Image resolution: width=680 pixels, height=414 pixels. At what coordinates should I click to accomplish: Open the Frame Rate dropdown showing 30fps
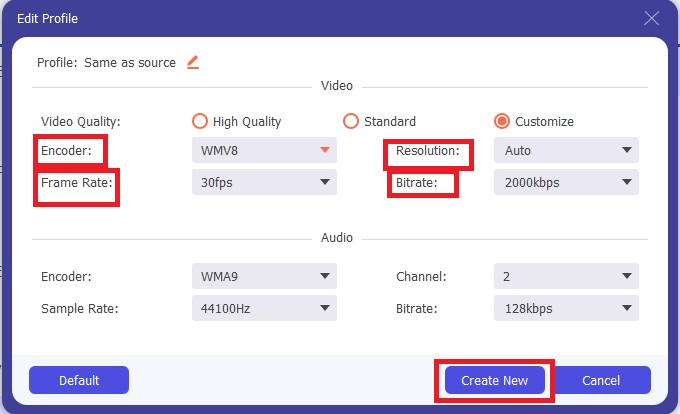(264, 183)
